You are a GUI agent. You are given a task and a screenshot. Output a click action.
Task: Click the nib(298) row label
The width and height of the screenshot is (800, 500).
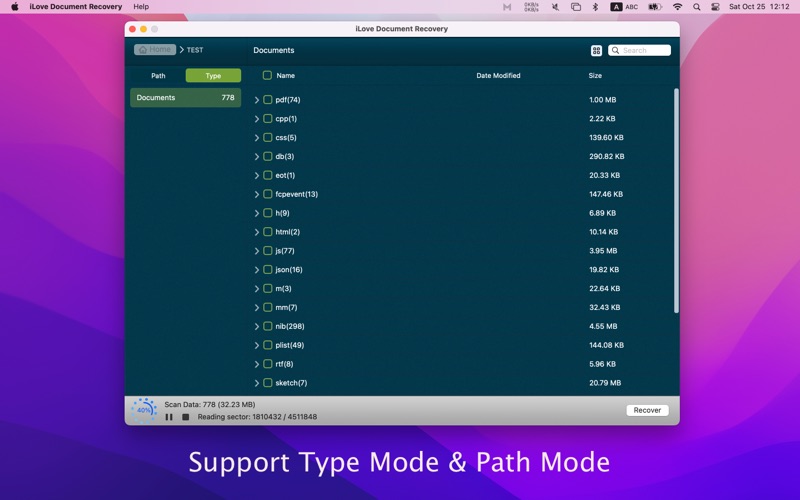pyautogui.click(x=290, y=326)
